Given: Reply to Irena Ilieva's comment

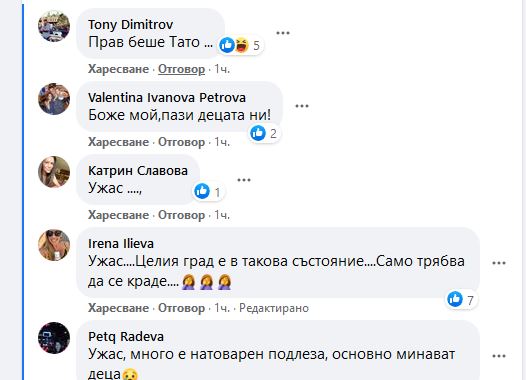Looking at the screenshot, I should (x=181, y=308).
